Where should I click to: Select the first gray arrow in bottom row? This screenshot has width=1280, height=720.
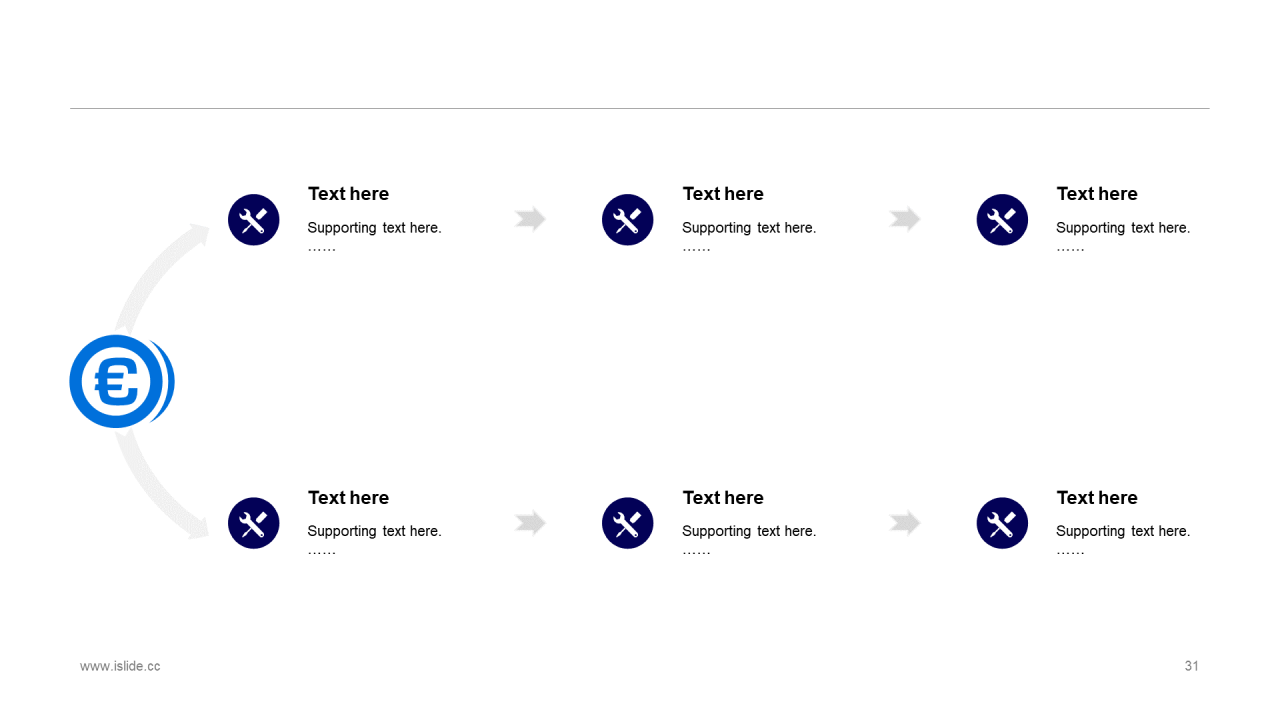(x=531, y=522)
